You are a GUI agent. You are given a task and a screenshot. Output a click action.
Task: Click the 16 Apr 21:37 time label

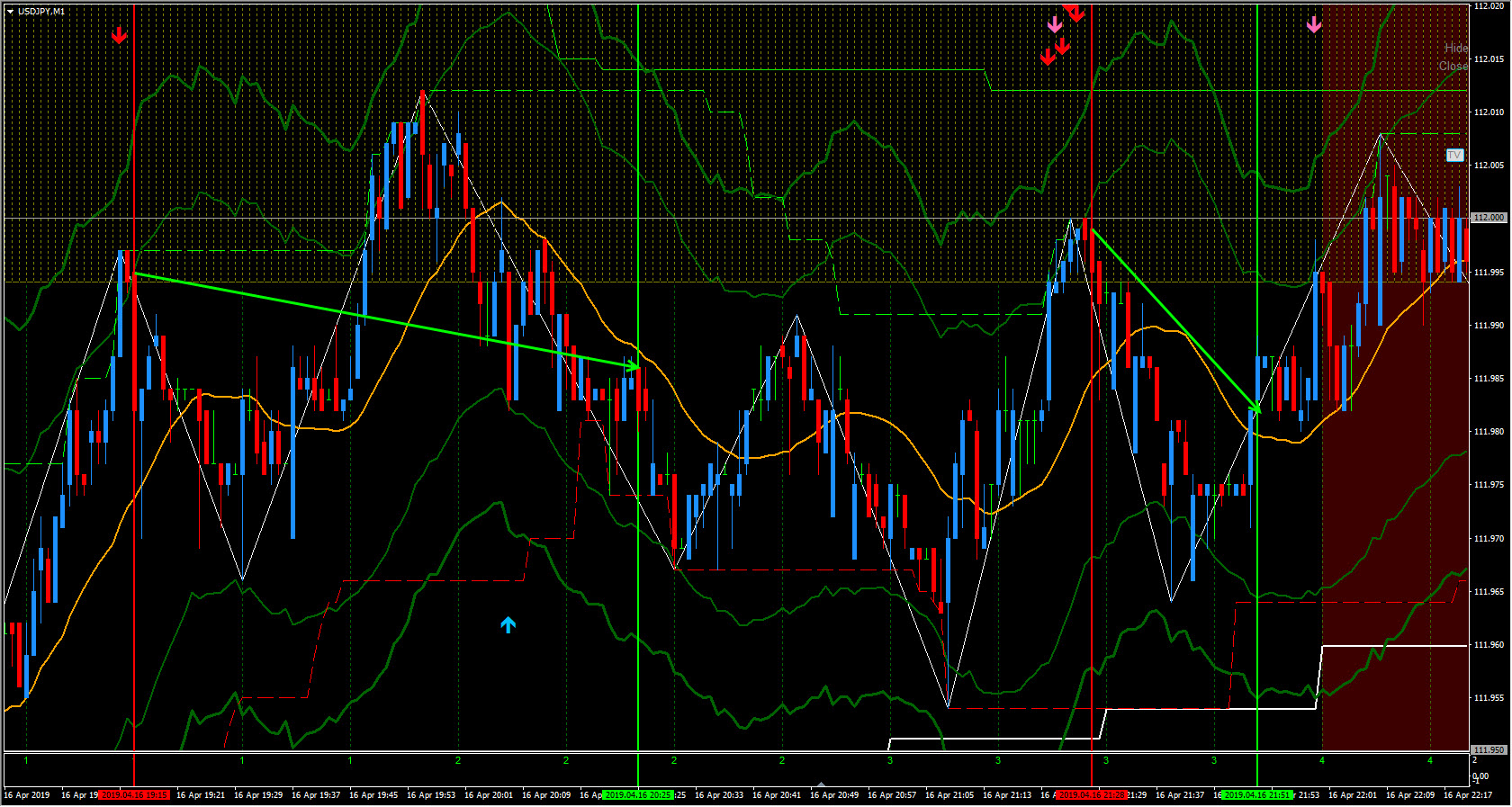1182,795
